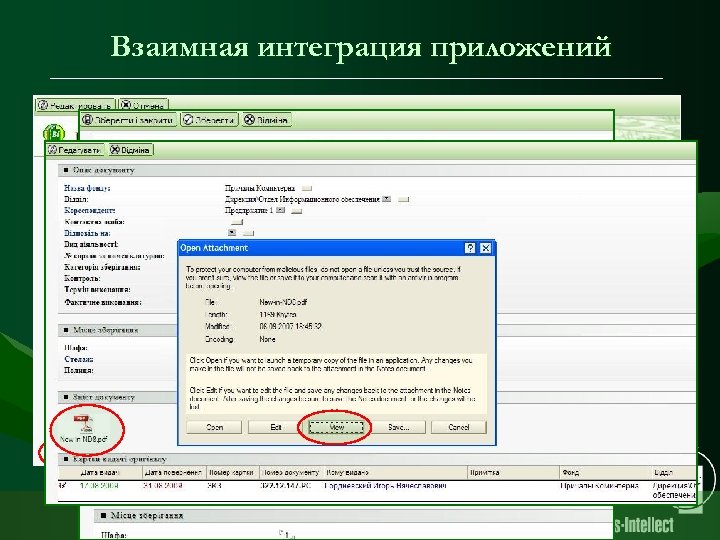Viewport: 720px width, 540px height.
Task: Click small button next to Причины Коминтерна
Action: click(x=307, y=188)
